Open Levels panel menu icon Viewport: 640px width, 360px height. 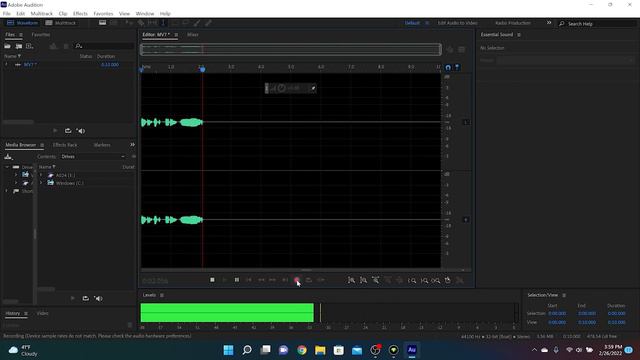click(162, 295)
